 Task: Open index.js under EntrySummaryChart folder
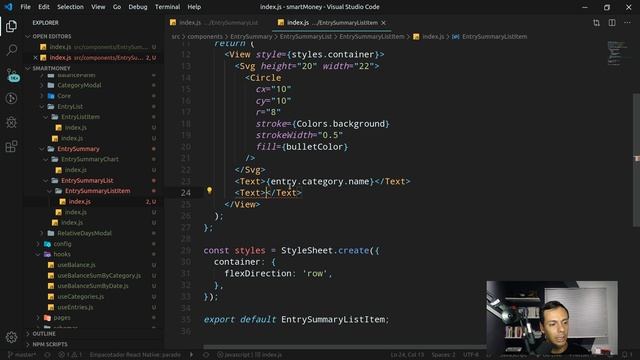coord(94,170)
